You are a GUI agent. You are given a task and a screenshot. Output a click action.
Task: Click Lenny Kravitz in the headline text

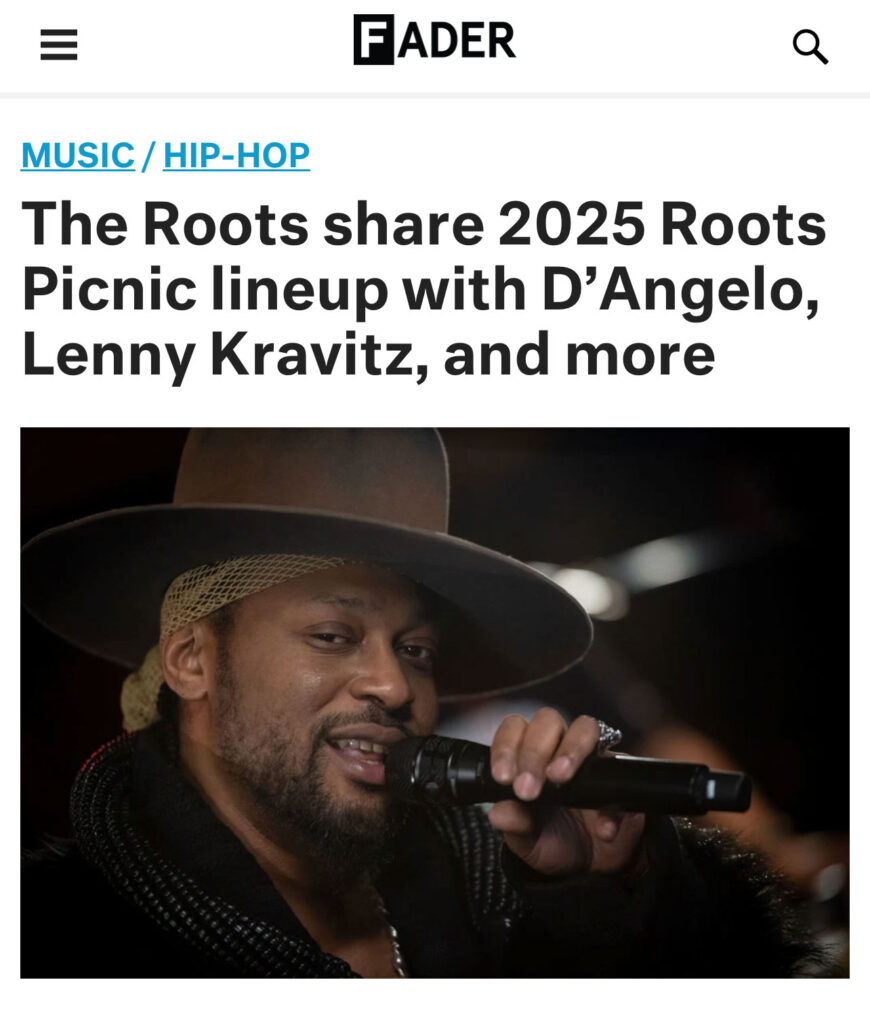226,356
